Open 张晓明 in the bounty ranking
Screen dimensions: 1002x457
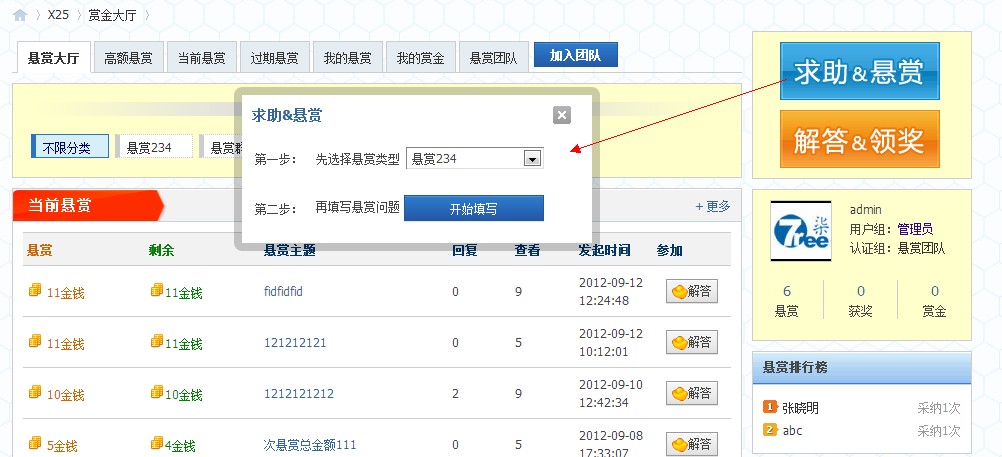[x=800, y=408]
